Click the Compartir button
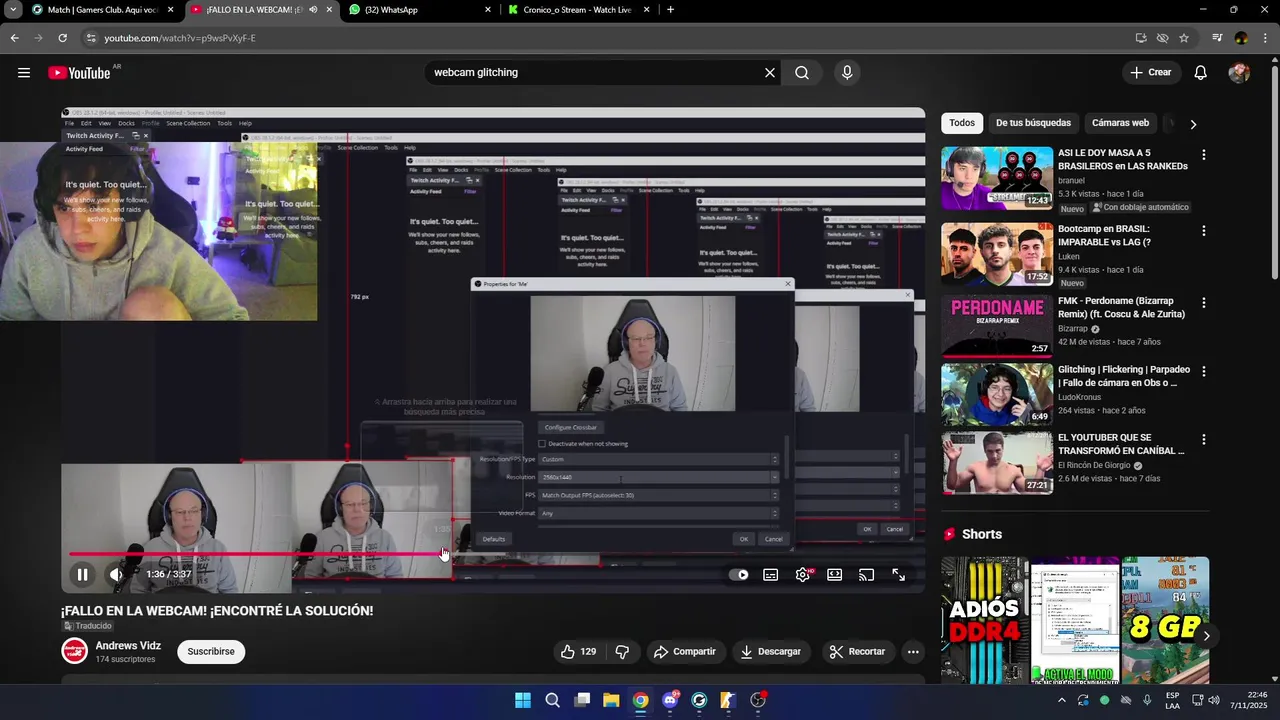Viewport: 1280px width, 720px height. point(685,652)
